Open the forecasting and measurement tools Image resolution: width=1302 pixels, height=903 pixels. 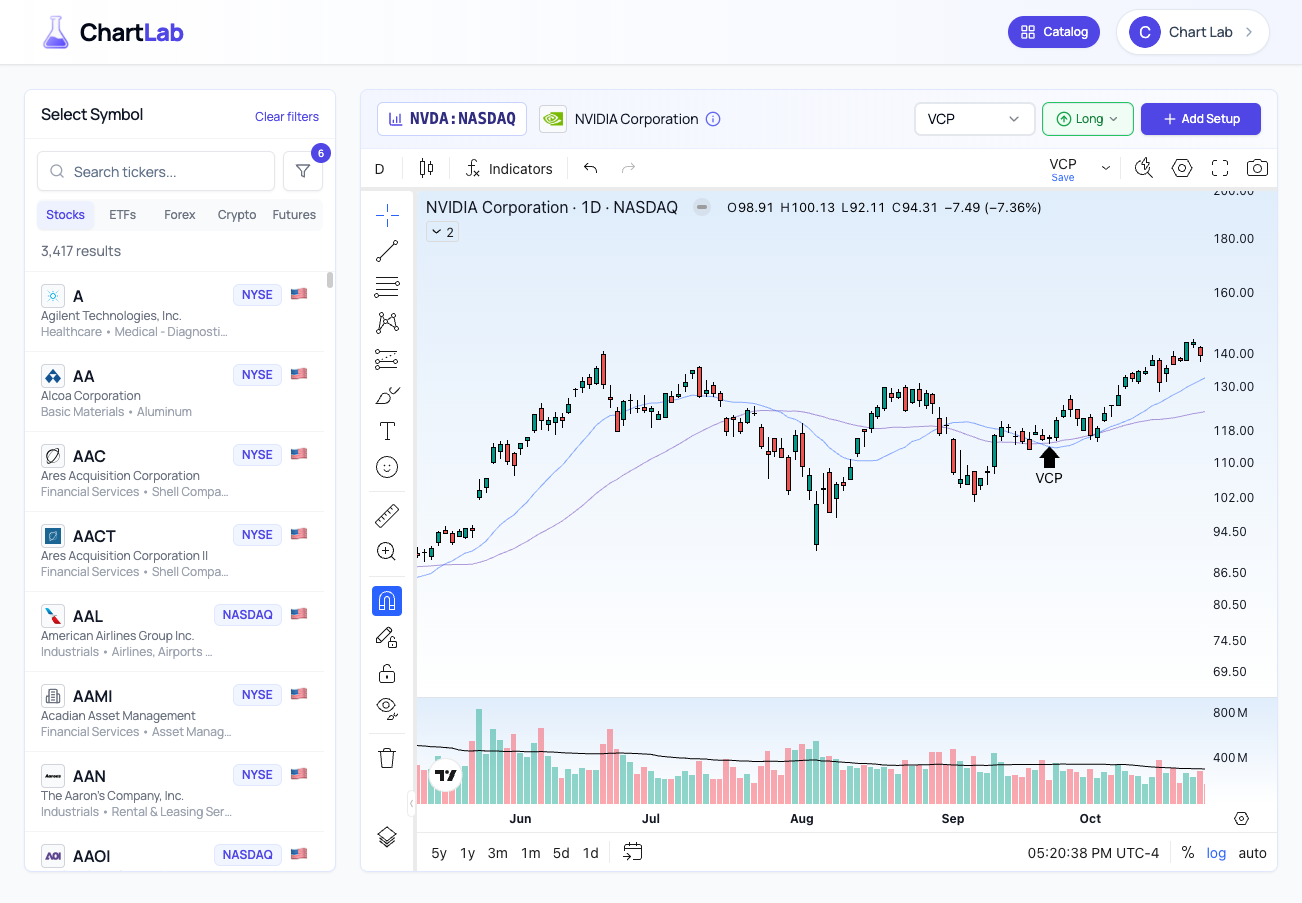[x=387, y=358]
